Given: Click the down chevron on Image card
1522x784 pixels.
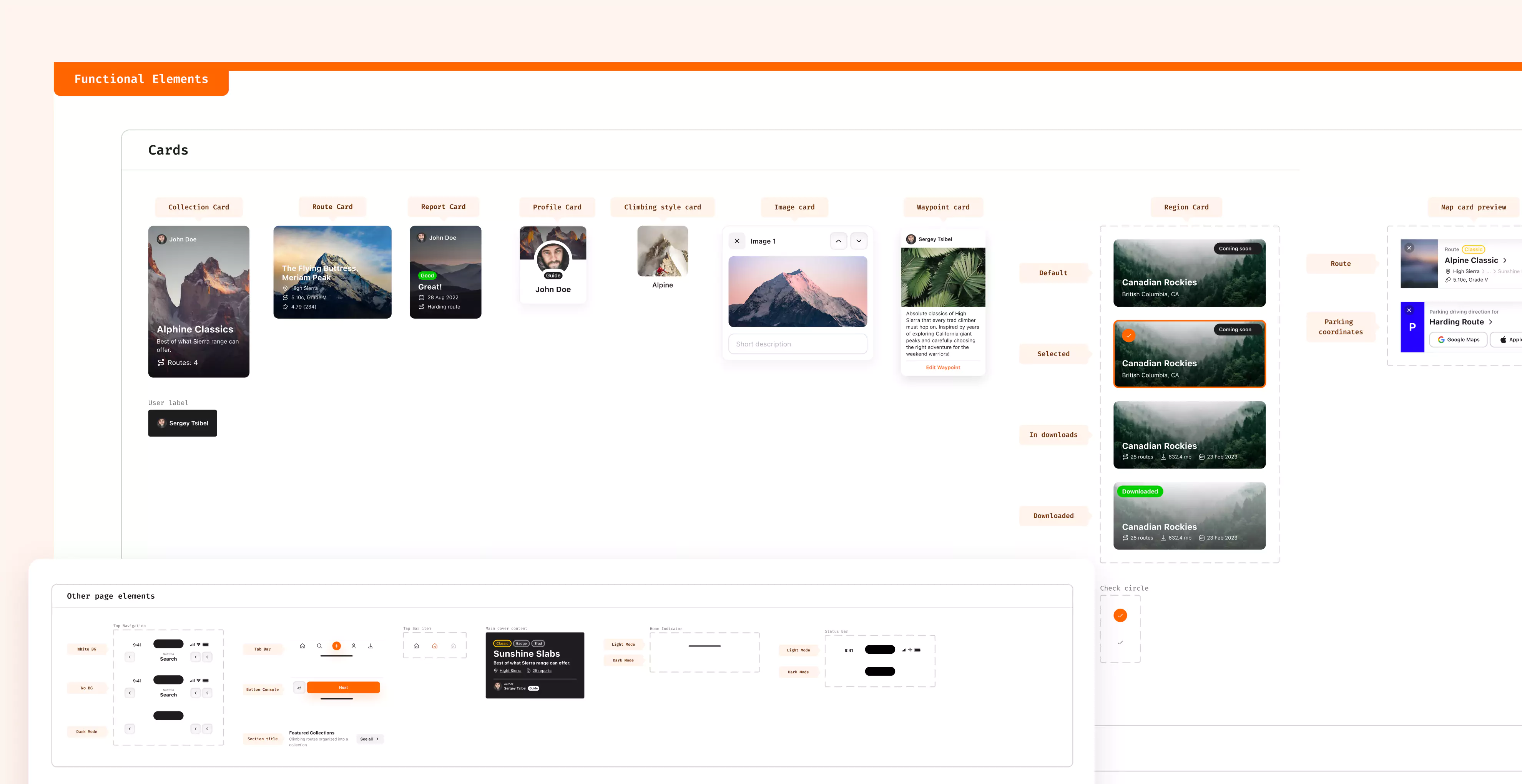Looking at the screenshot, I should 859,241.
